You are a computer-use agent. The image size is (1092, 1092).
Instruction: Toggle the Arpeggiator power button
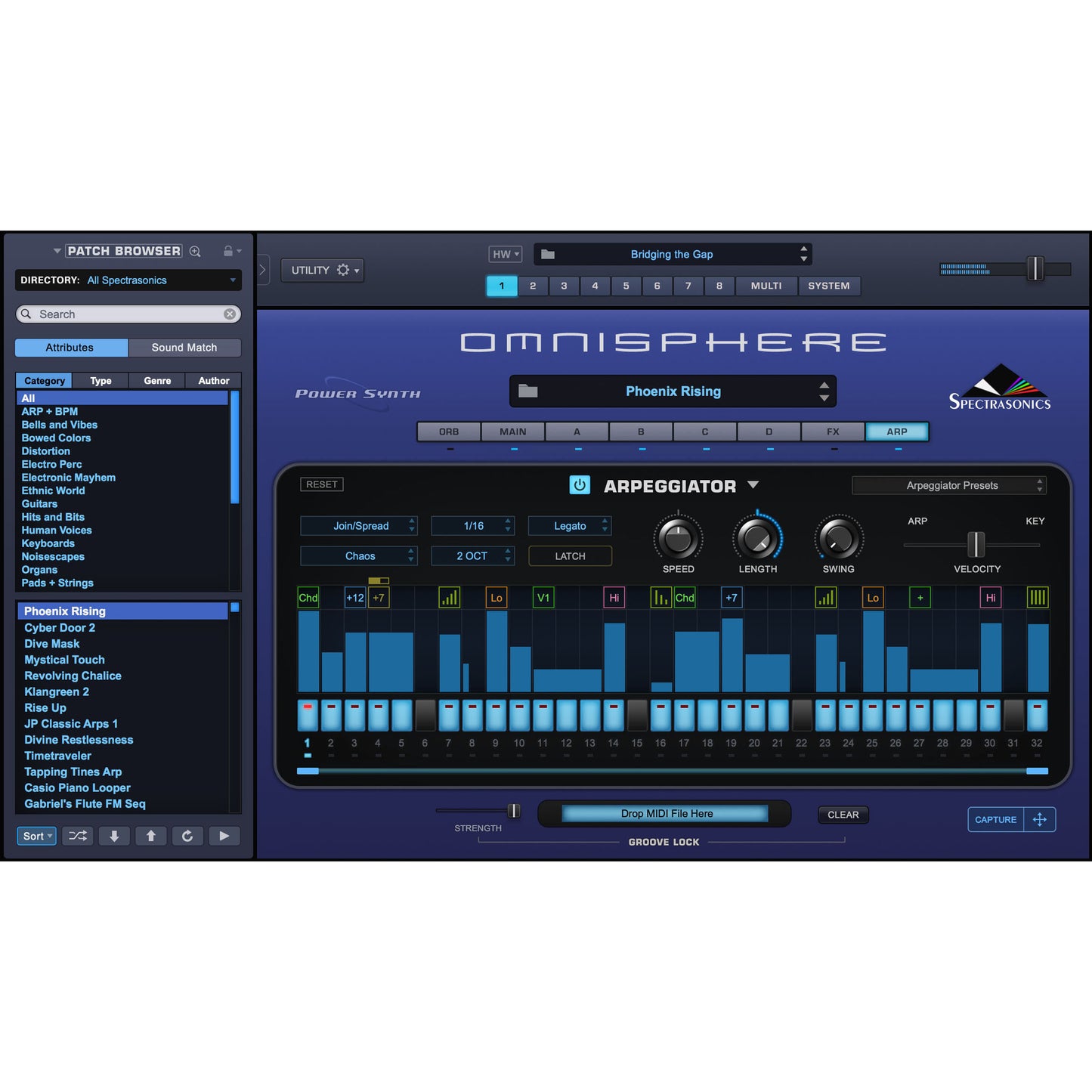coord(579,485)
